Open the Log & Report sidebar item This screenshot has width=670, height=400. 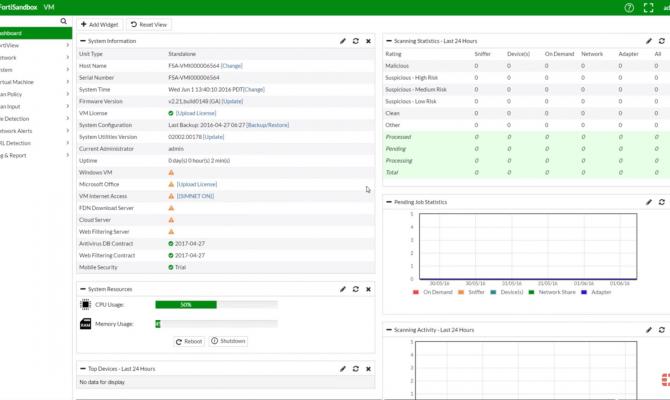36,156
